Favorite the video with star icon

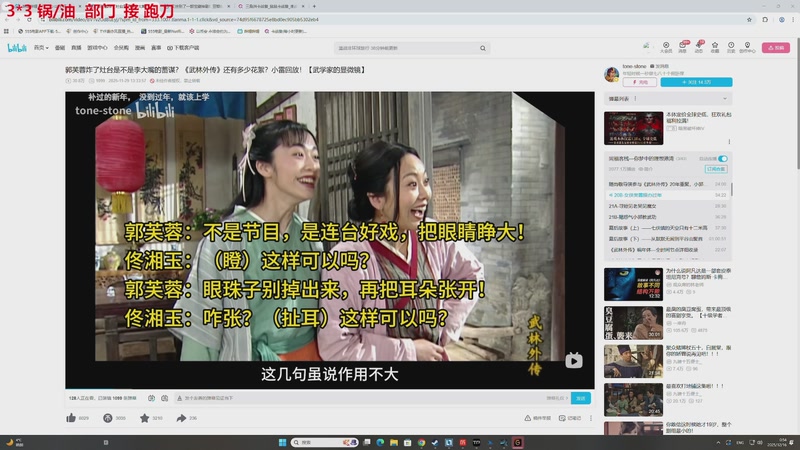coord(144,418)
